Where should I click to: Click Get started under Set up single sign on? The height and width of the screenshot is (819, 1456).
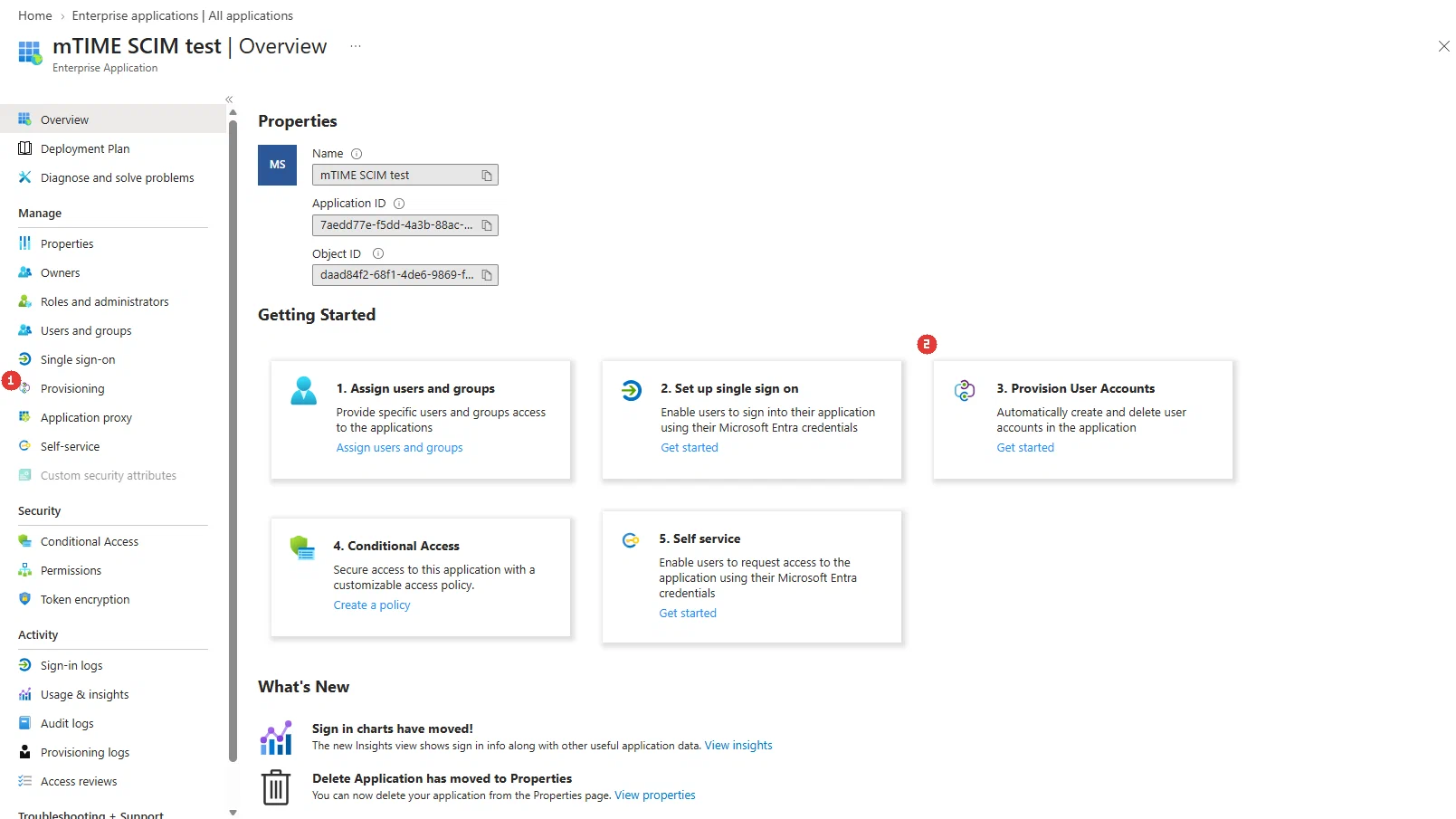click(x=690, y=448)
